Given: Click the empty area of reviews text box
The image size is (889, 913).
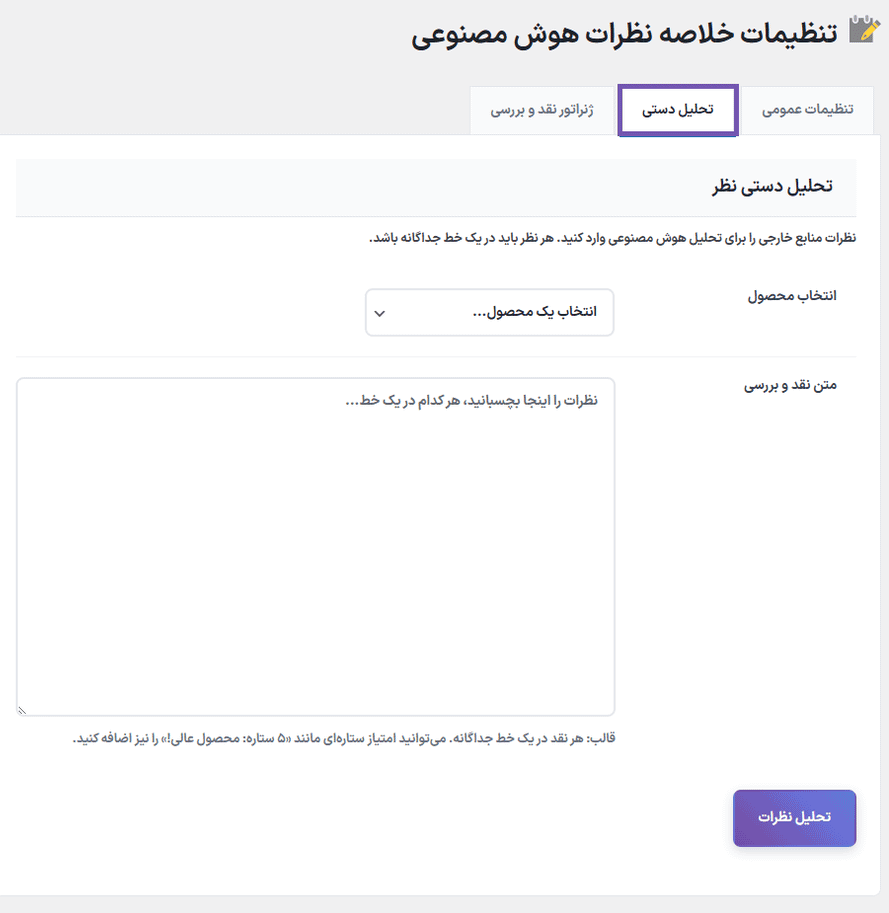Looking at the screenshot, I should tap(315, 560).
